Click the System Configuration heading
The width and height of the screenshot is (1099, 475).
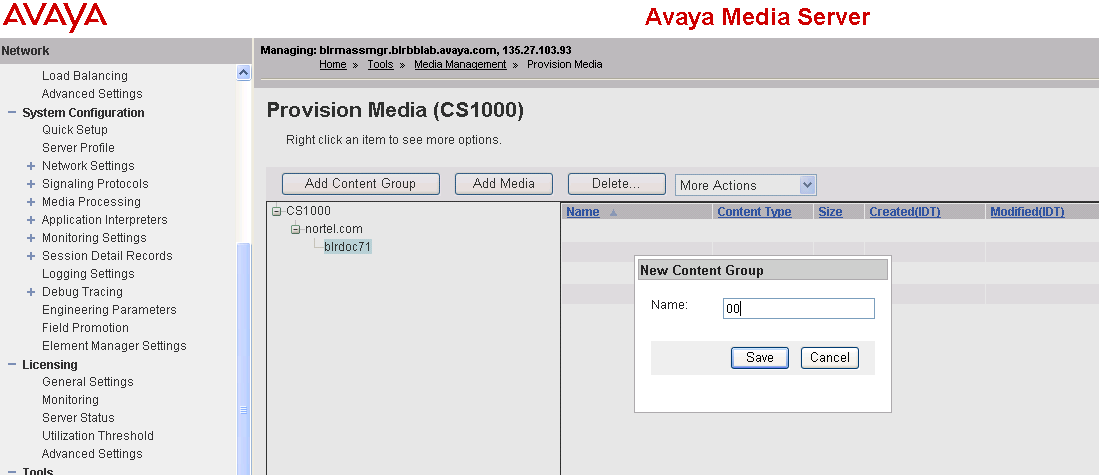[83, 112]
